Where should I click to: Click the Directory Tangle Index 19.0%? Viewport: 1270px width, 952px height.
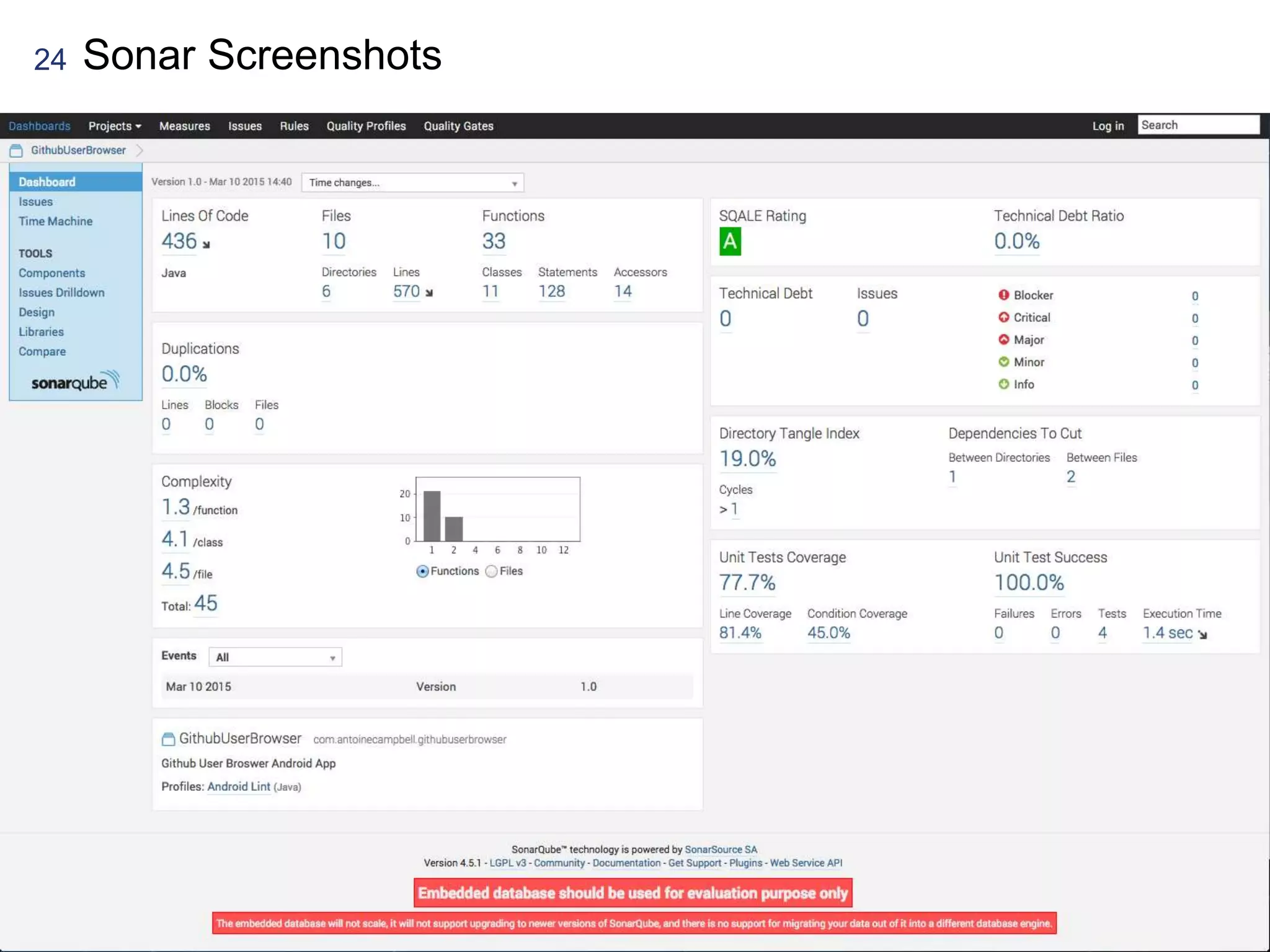pyautogui.click(x=748, y=459)
